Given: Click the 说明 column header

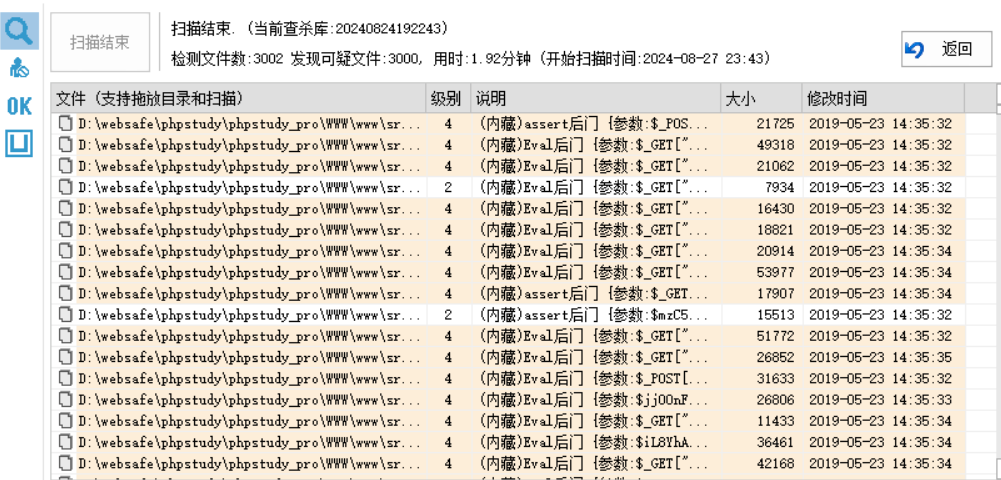Looking at the screenshot, I should (x=595, y=99).
